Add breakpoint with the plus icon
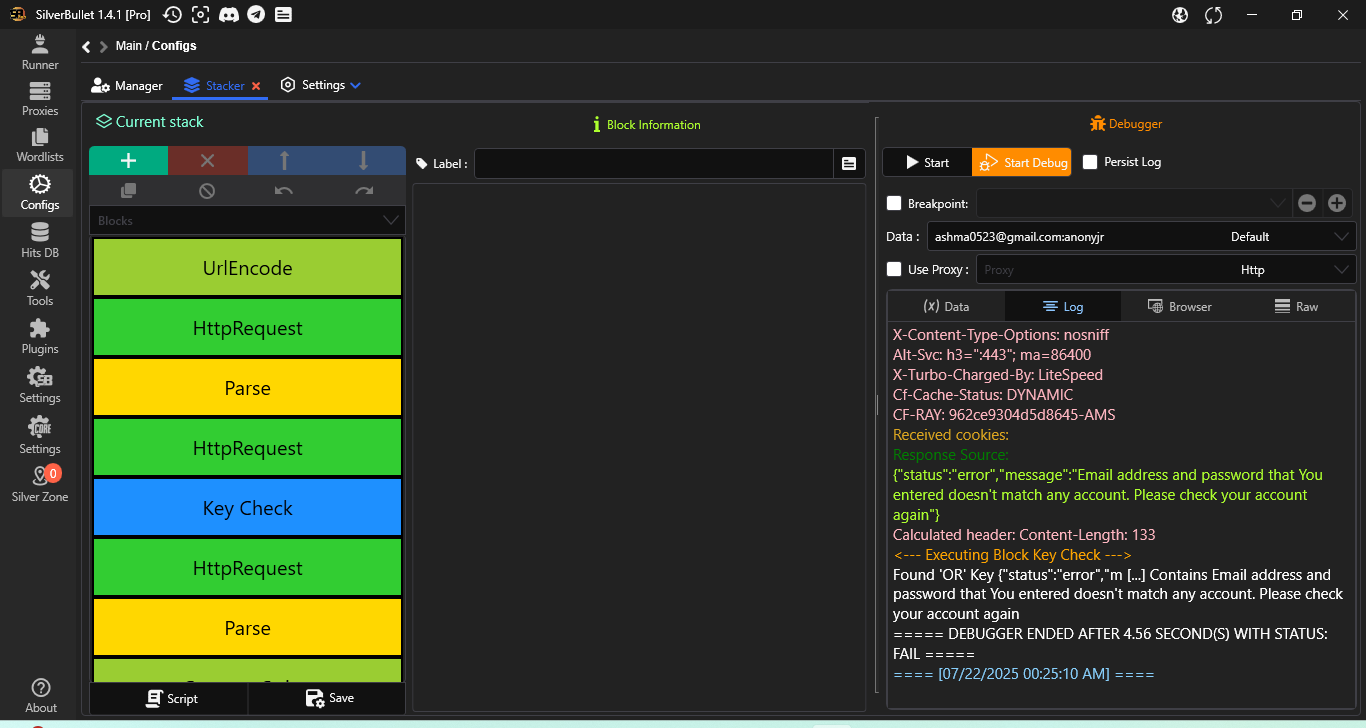This screenshot has width=1366, height=728. [x=1337, y=203]
